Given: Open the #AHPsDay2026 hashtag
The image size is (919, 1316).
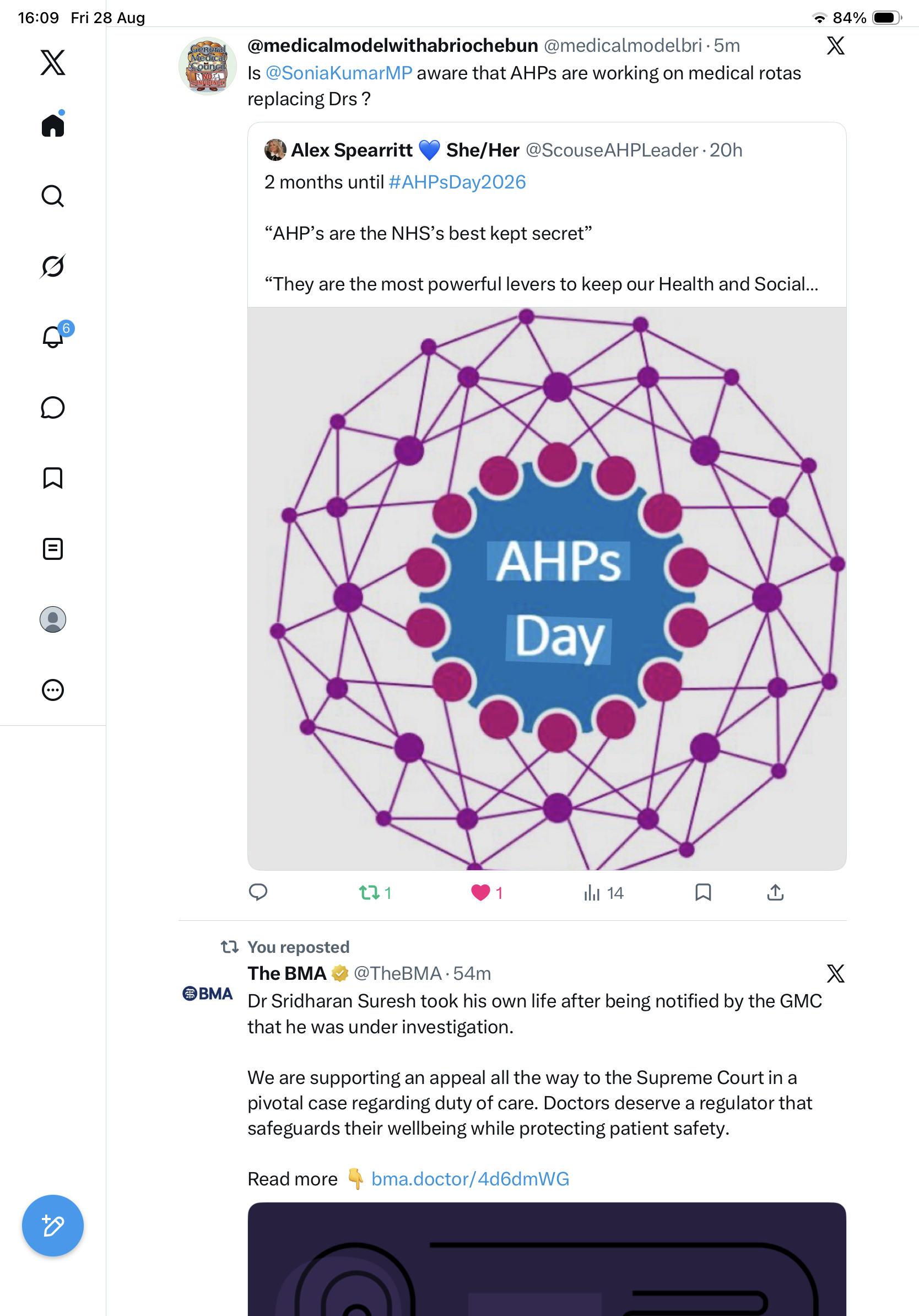Looking at the screenshot, I should (457, 182).
